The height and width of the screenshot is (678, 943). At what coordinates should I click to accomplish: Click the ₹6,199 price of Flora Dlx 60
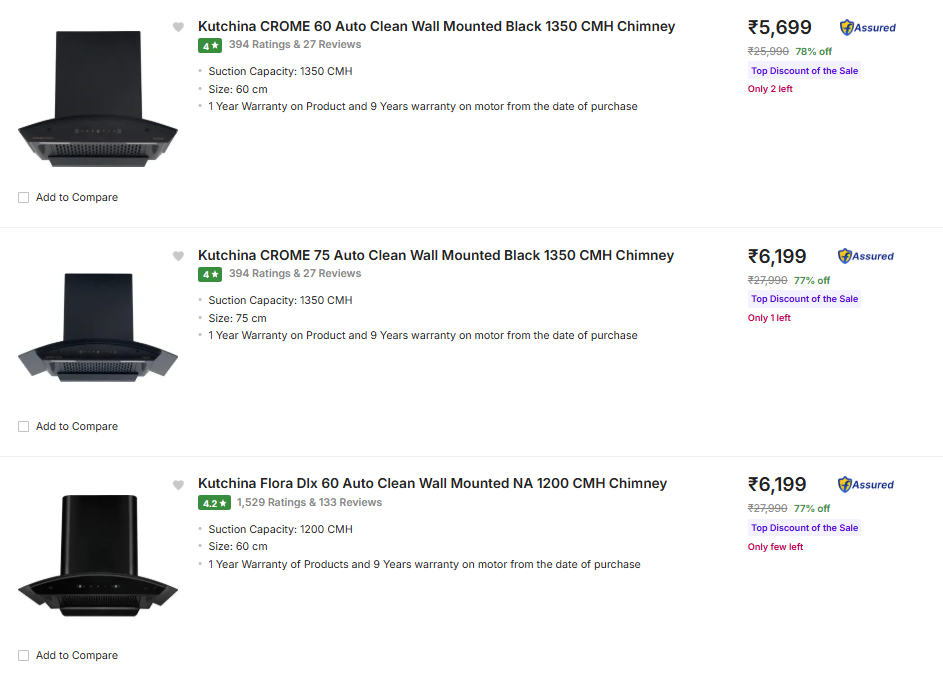(x=777, y=485)
